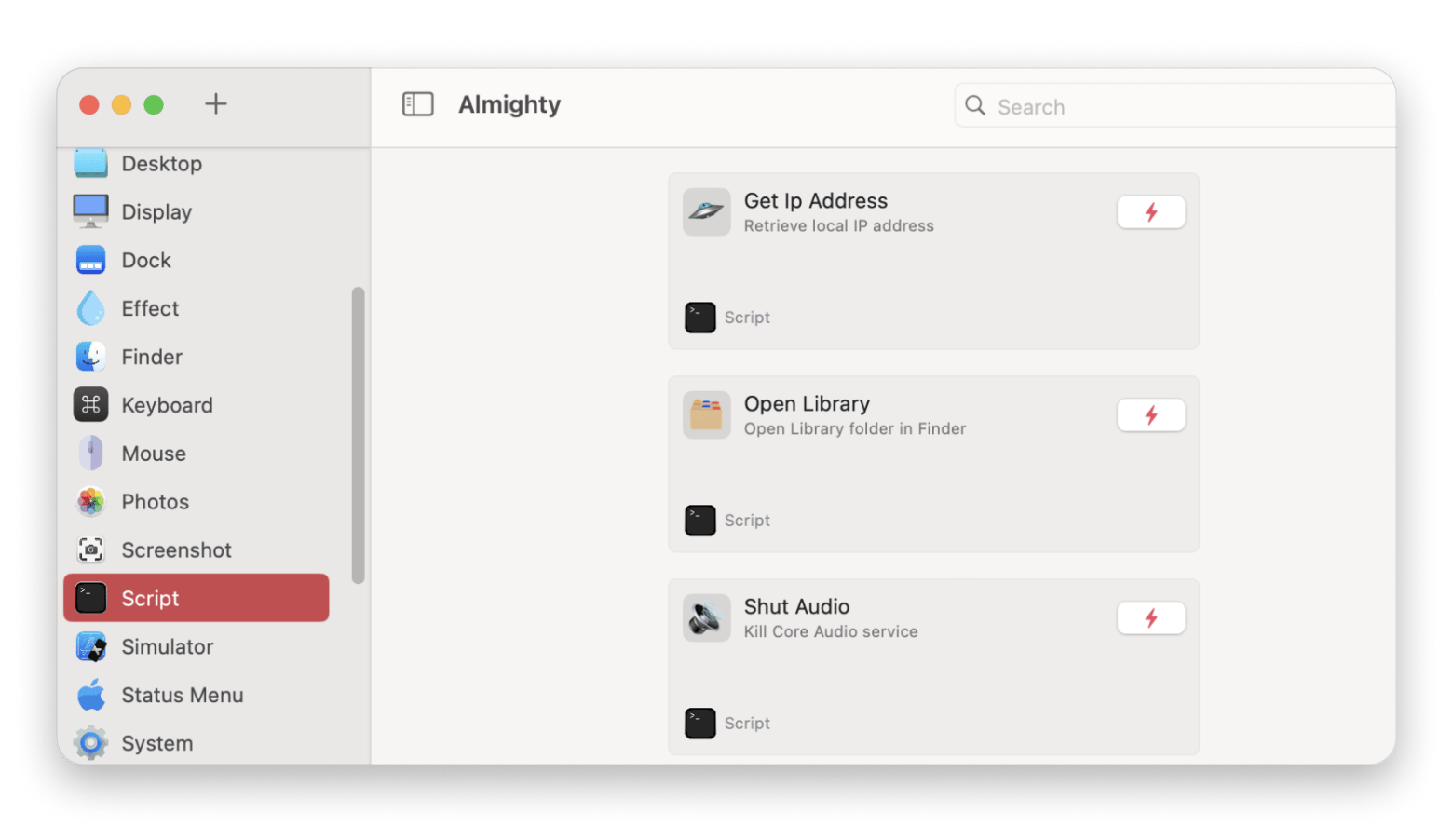Viewport: 1453px width, 840px height.
Task: Click the plus add button
Action: [215, 103]
